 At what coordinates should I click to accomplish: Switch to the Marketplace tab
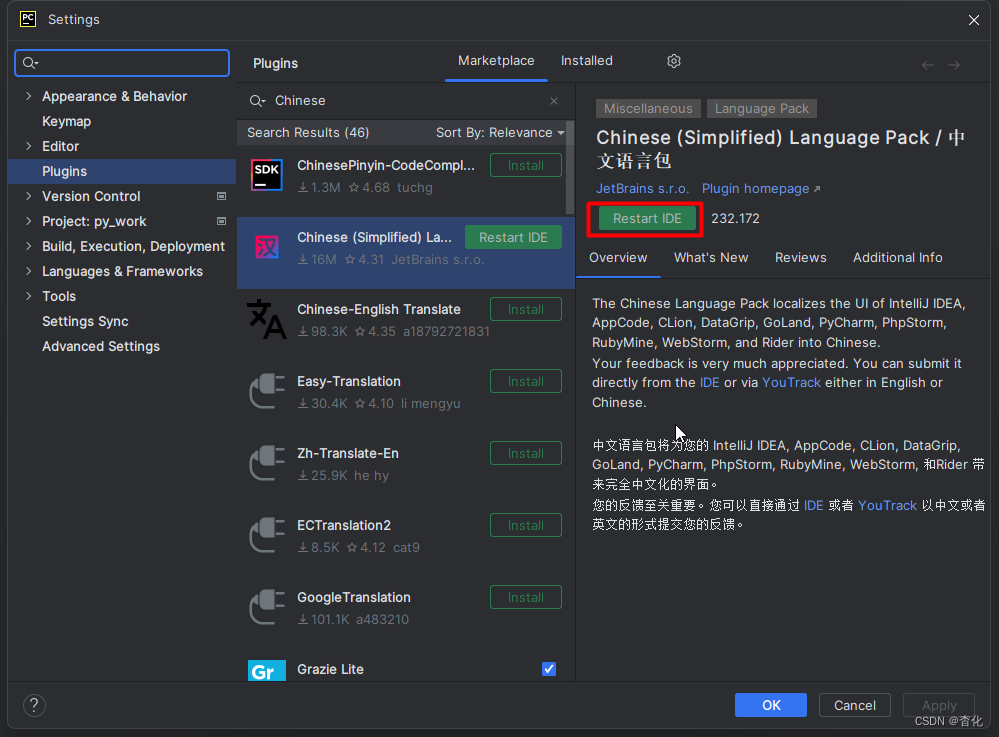click(x=496, y=61)
